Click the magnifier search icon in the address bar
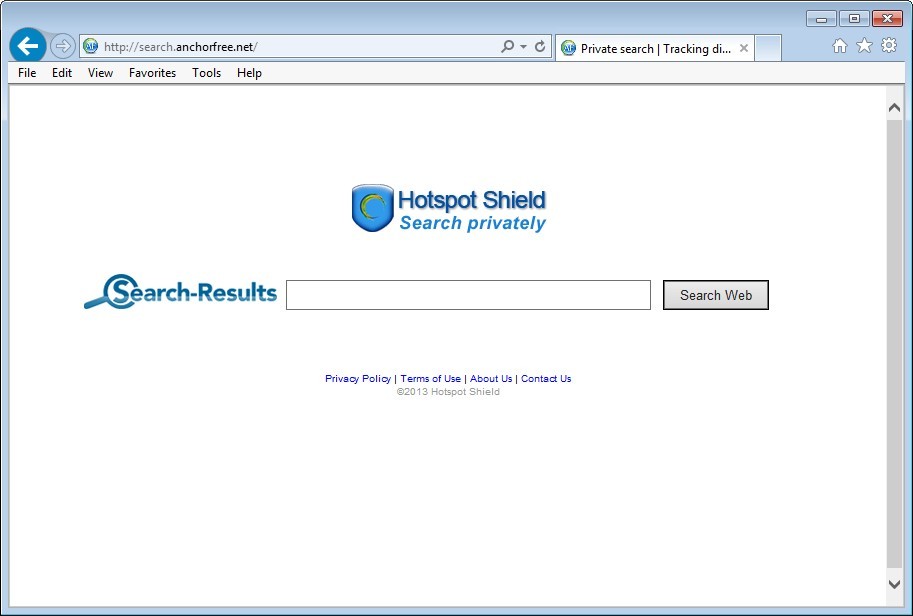Image resolution: width=913 pixels, height=616 pixels. [x=507, y=47]
